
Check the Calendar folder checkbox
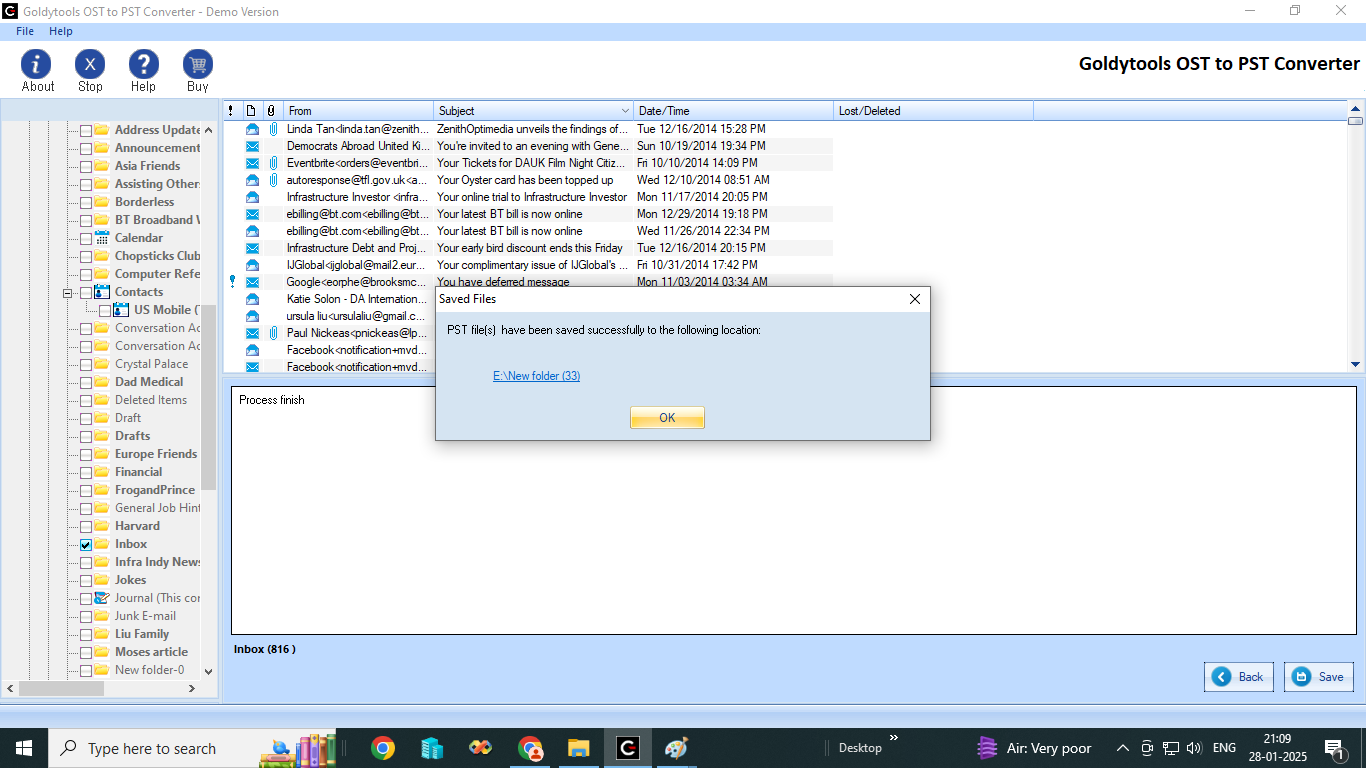pyautogui.click(x=86, y=239)
